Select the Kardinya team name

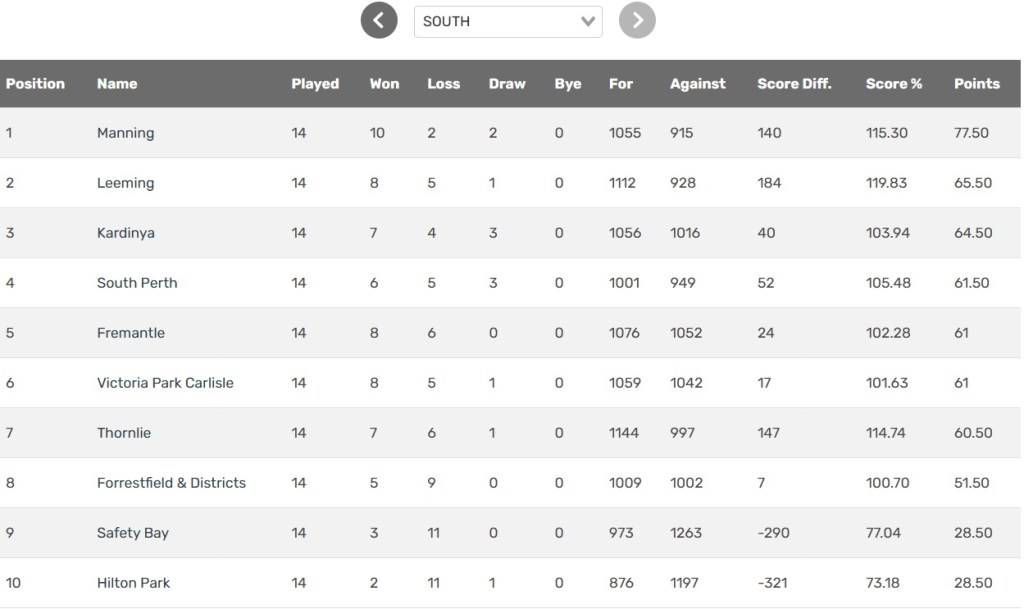125,233
